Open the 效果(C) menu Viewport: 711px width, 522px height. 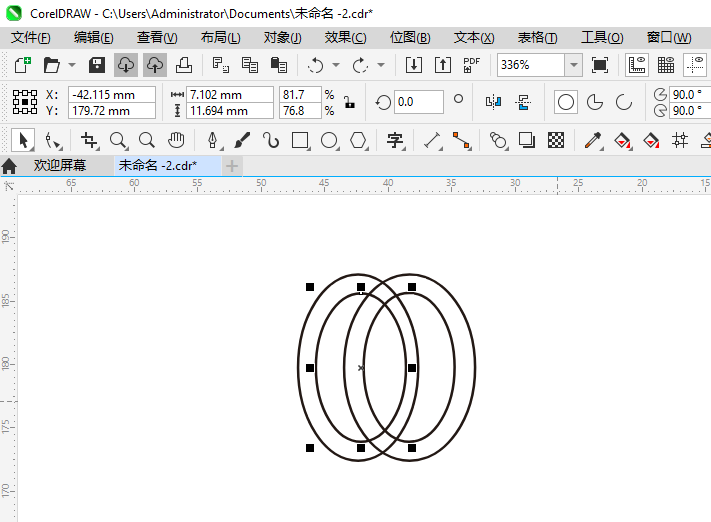345,37
